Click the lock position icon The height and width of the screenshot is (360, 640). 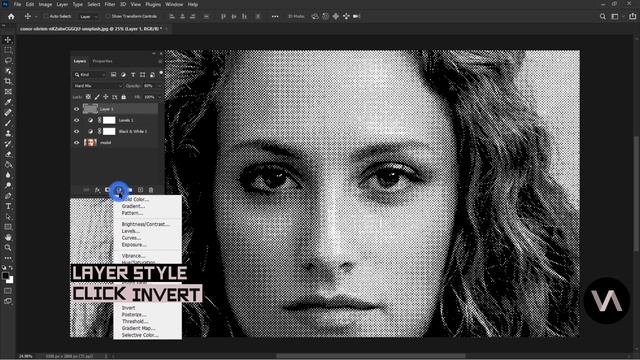(106, 97)
